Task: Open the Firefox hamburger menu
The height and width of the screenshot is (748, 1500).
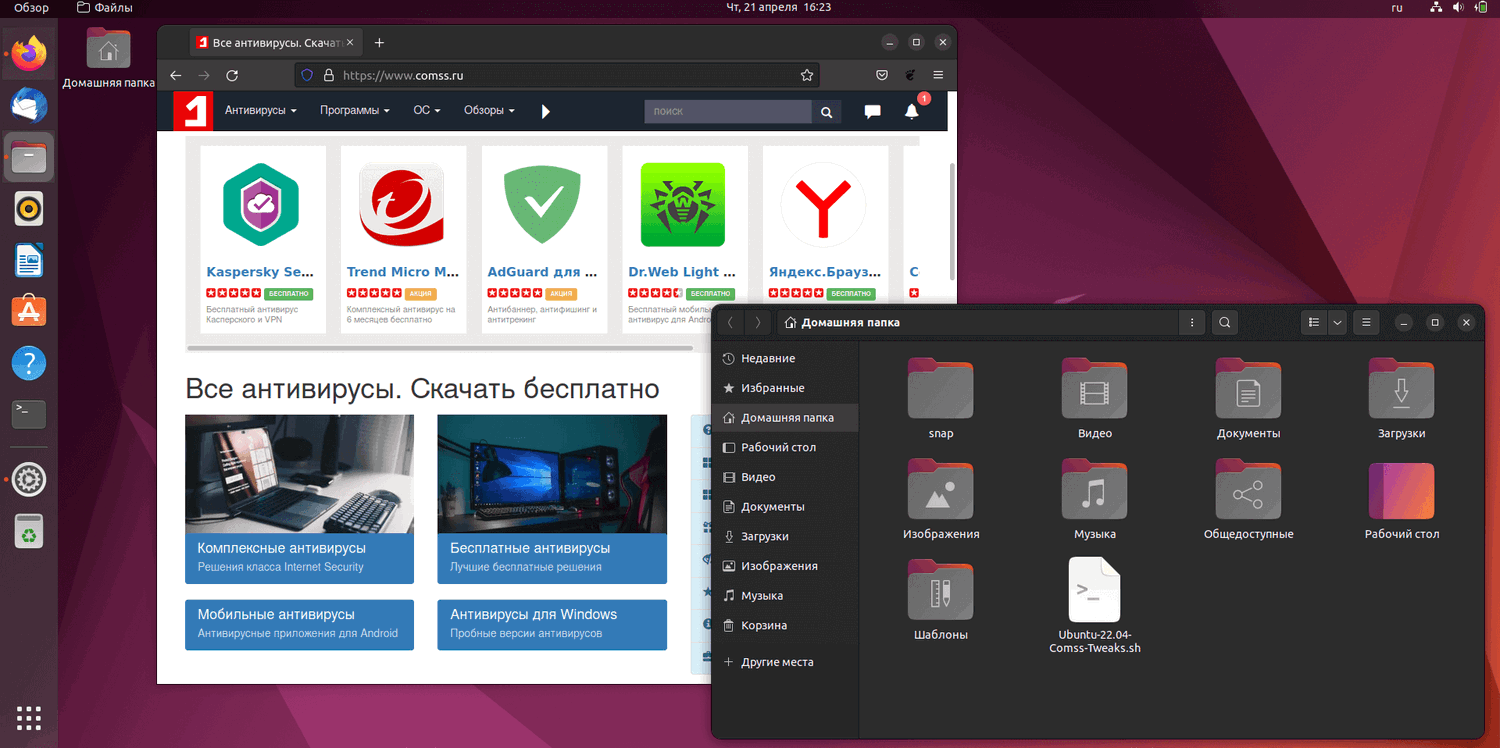Action: pos(938,75)
